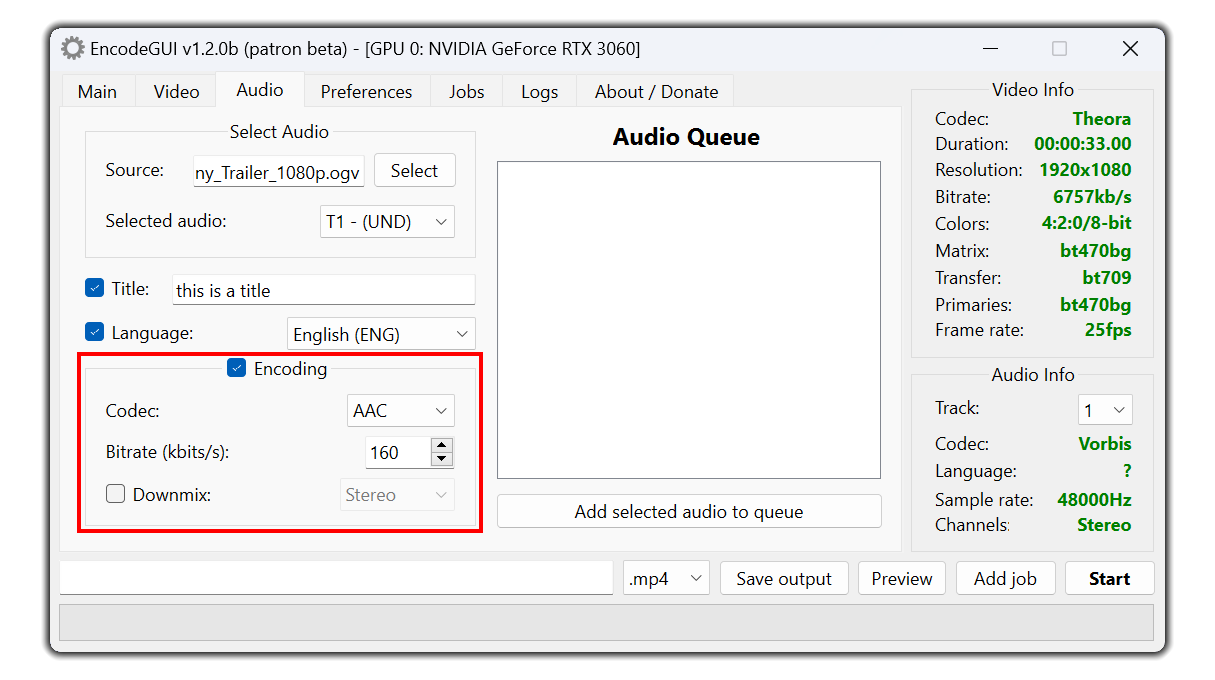Click the audio Source file field
The image size is (1215, 680).
pyautogui.click(x=278, y=172)
